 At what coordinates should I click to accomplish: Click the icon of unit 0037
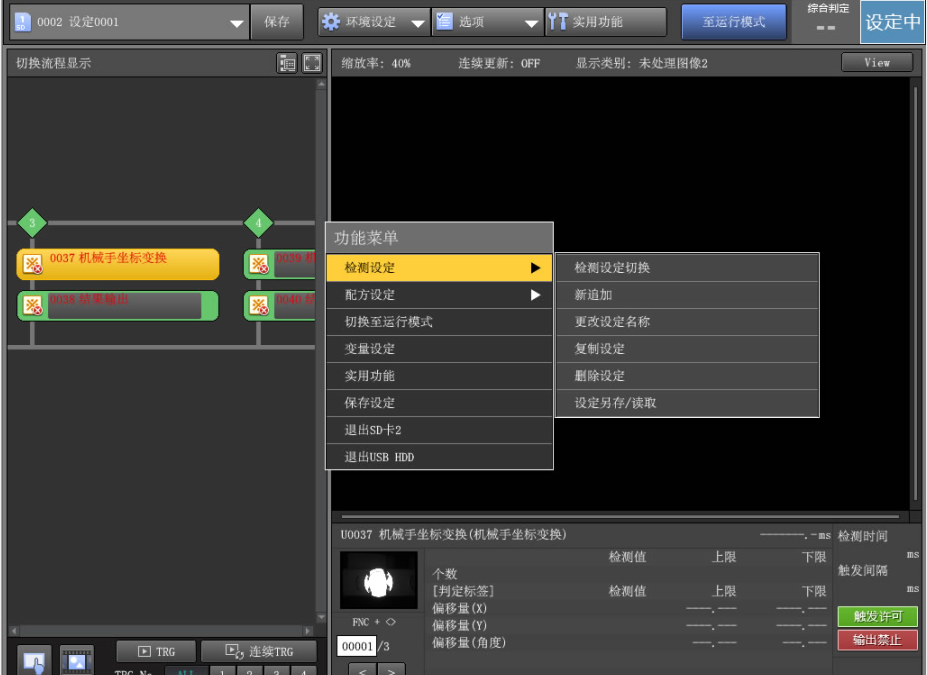[33, 264]
